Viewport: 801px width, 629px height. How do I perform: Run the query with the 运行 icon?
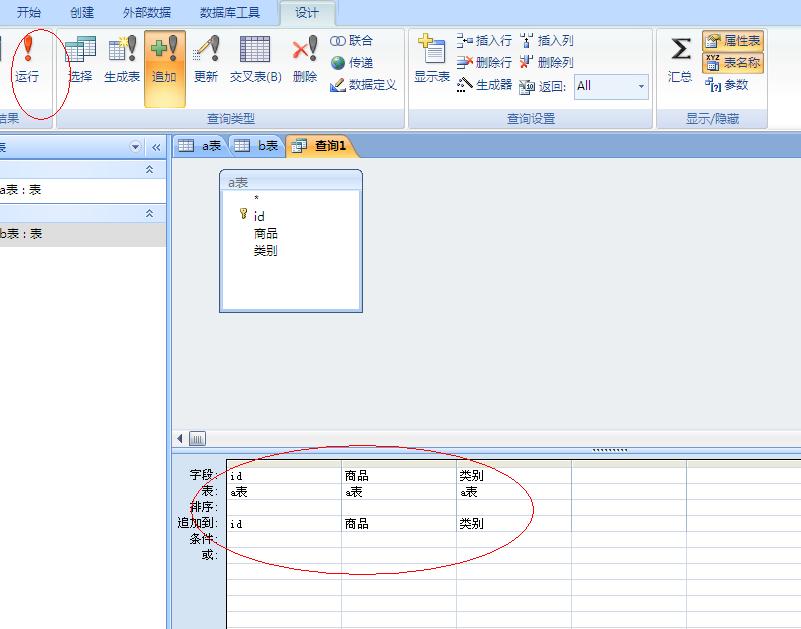click(x=27, y=59)
